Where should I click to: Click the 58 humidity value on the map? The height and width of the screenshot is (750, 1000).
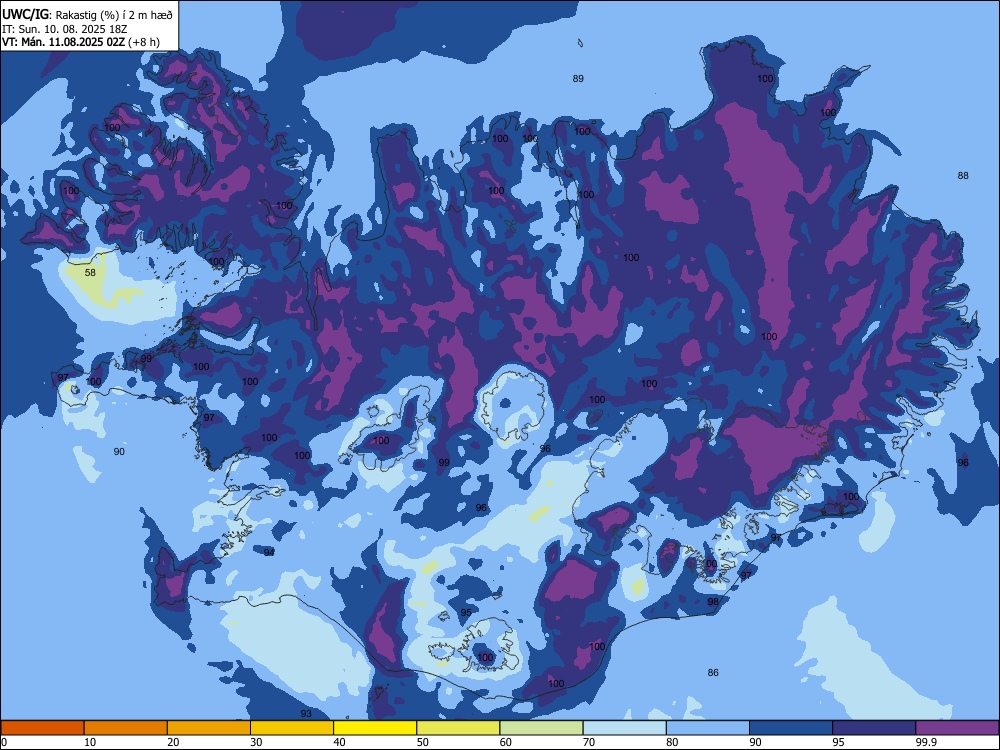tap(90, 272)
